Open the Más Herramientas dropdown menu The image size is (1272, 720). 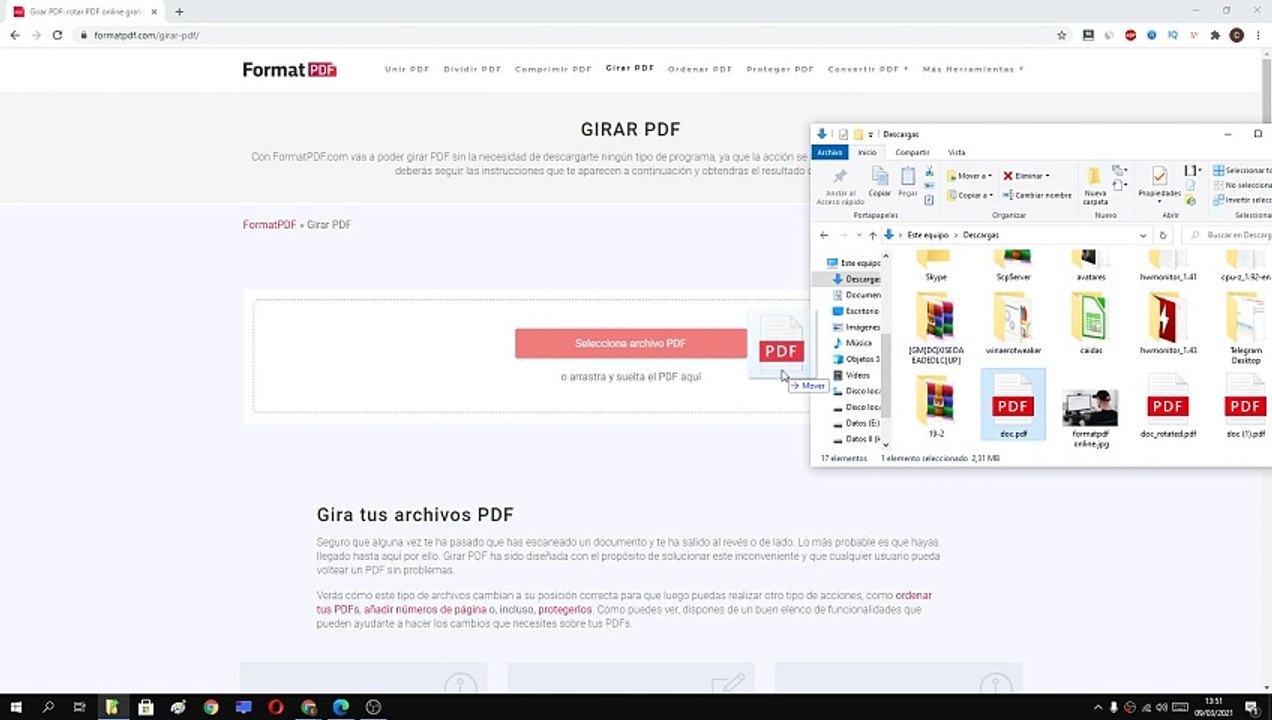pyautogui.click(x=973, y=69)
